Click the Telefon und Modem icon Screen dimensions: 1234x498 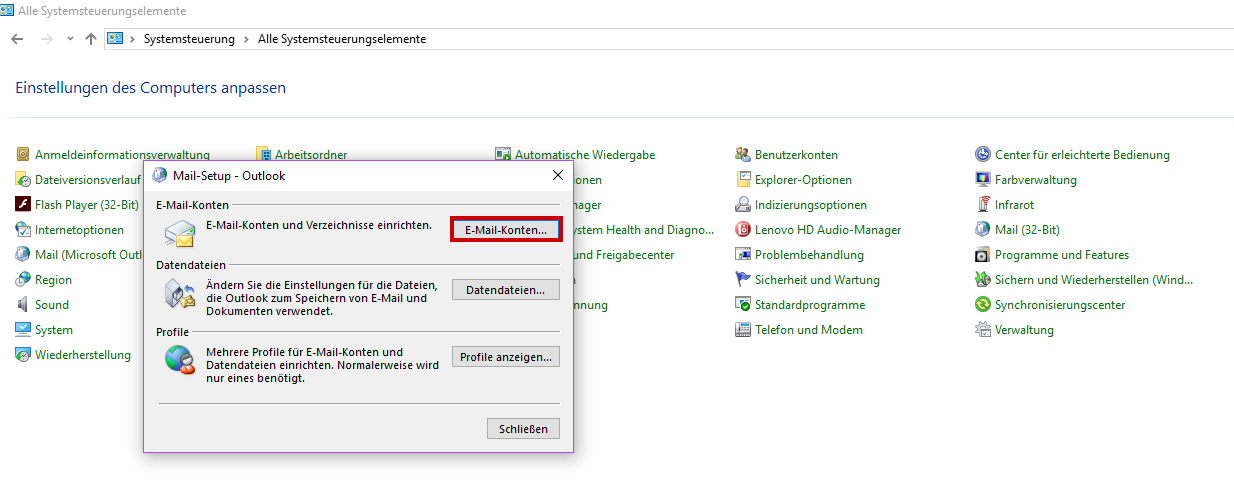(743, 330)
